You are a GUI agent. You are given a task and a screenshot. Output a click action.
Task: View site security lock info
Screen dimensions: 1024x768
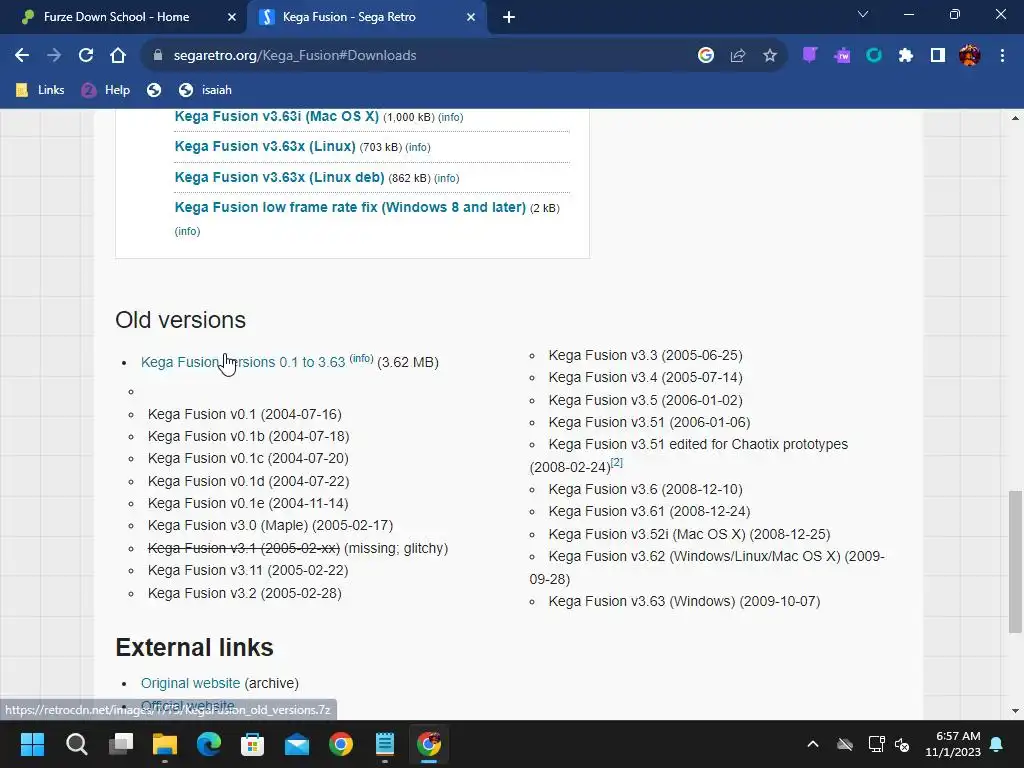[157, 56]
